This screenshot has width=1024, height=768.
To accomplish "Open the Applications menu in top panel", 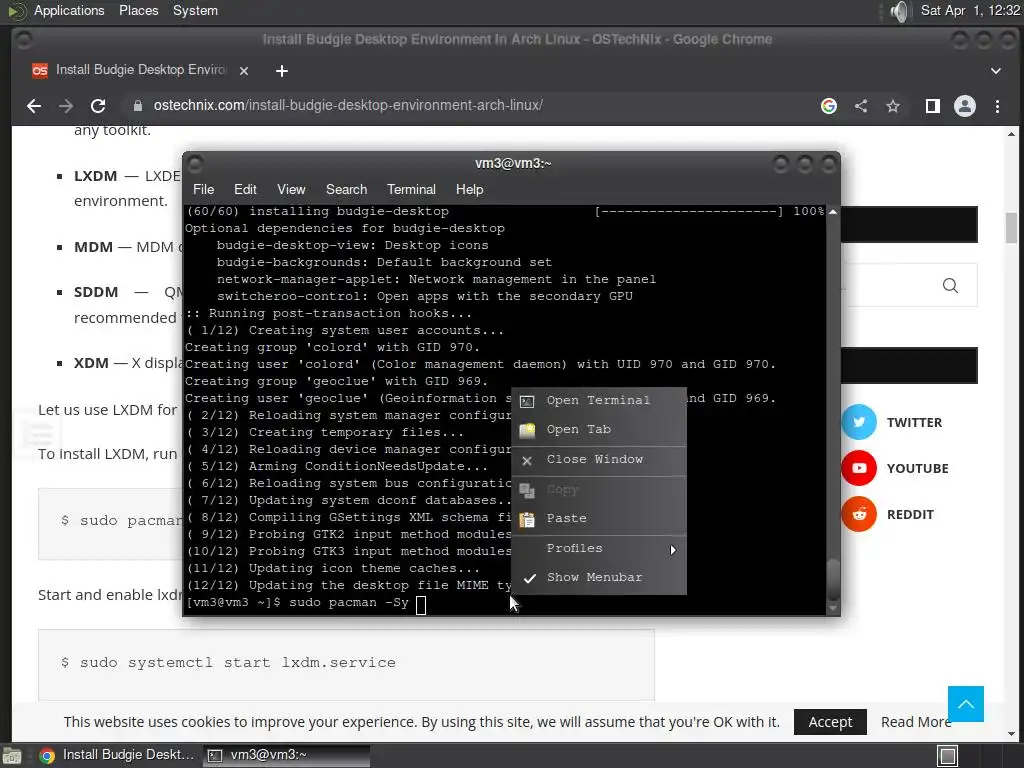I will point(69,11).
